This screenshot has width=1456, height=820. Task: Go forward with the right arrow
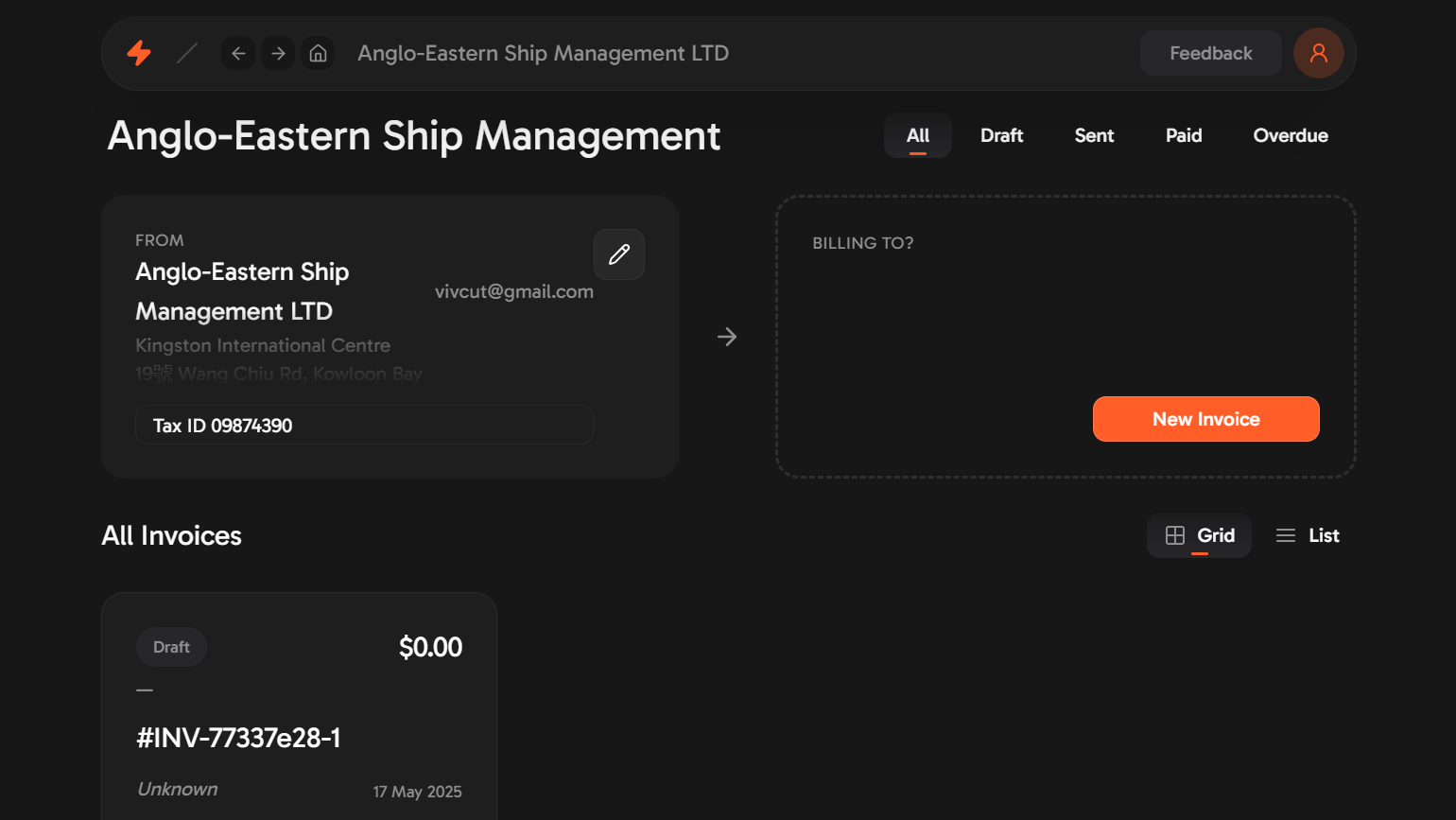tap(278, 53)
